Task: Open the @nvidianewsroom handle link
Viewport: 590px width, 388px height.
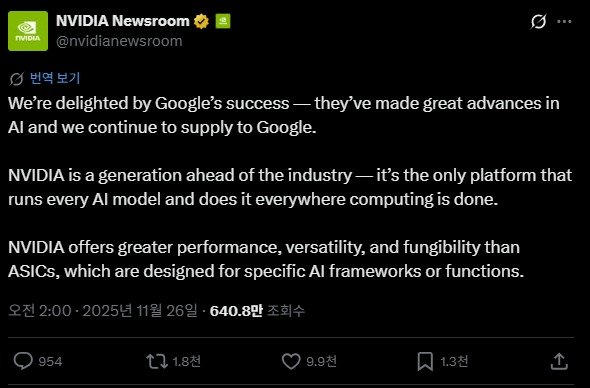Action: (119, 41)
